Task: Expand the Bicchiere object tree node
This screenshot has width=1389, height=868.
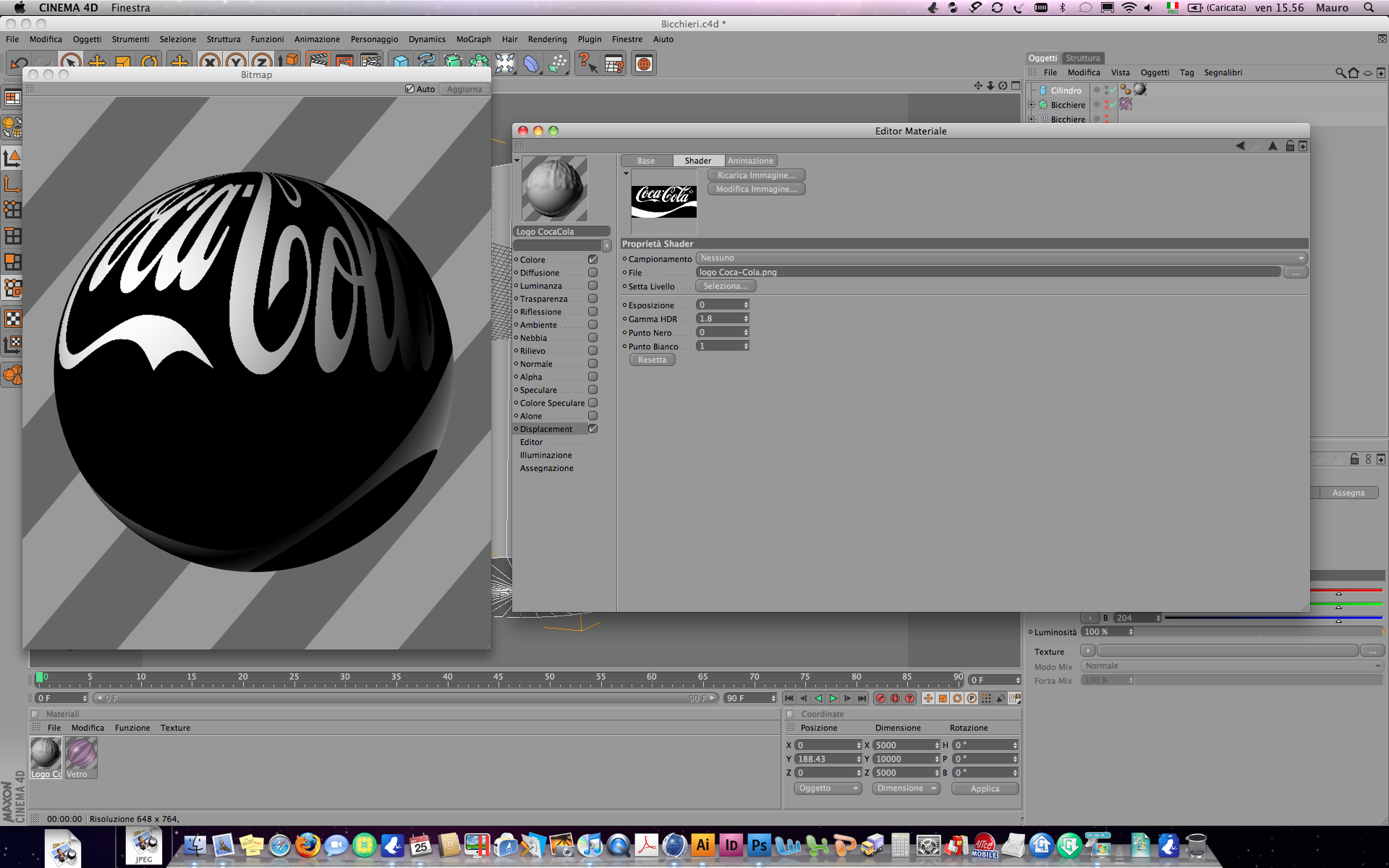Action: pos(1031,105)
